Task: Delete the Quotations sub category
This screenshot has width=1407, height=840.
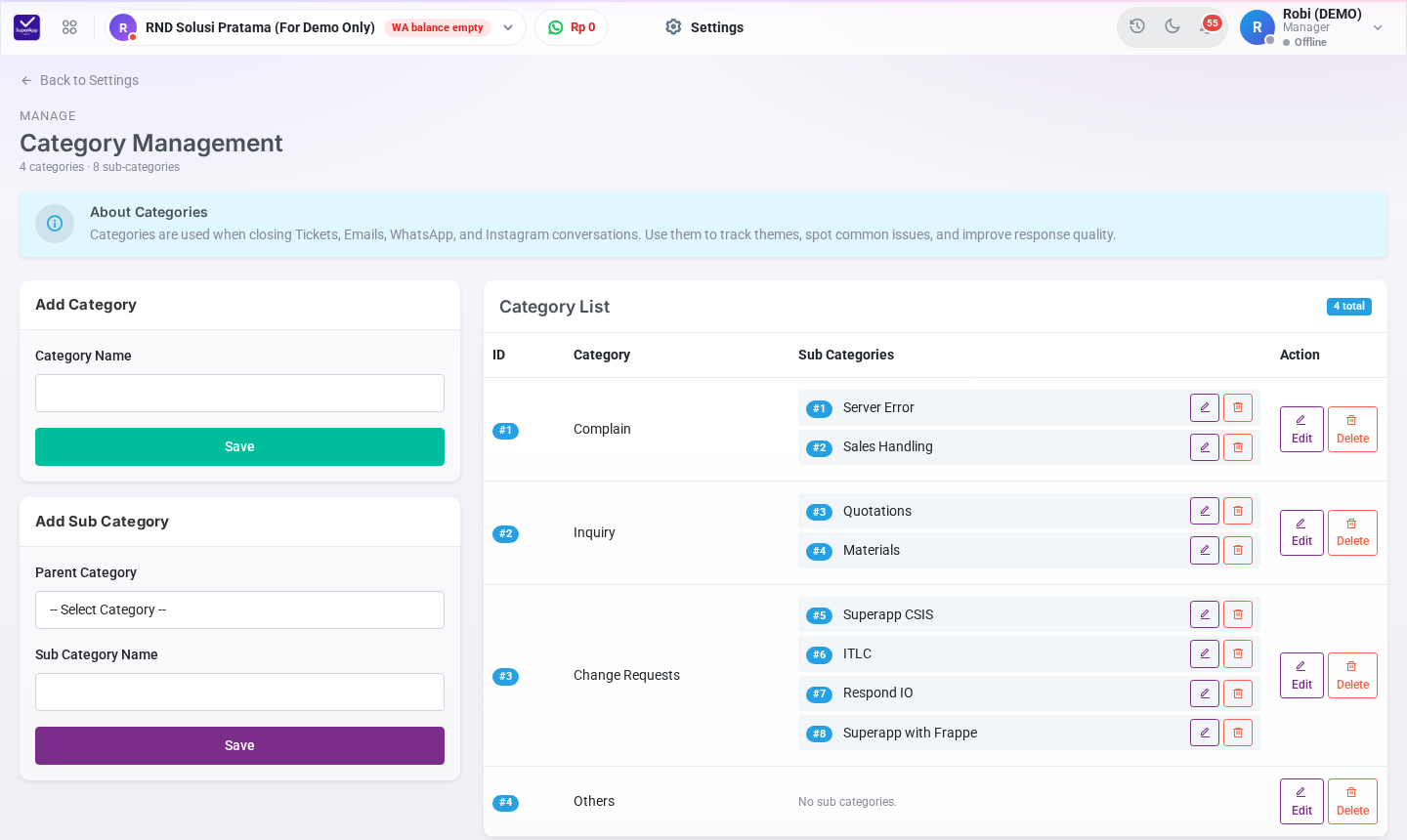Action: pyautogui.click(x=1238, y=511)
